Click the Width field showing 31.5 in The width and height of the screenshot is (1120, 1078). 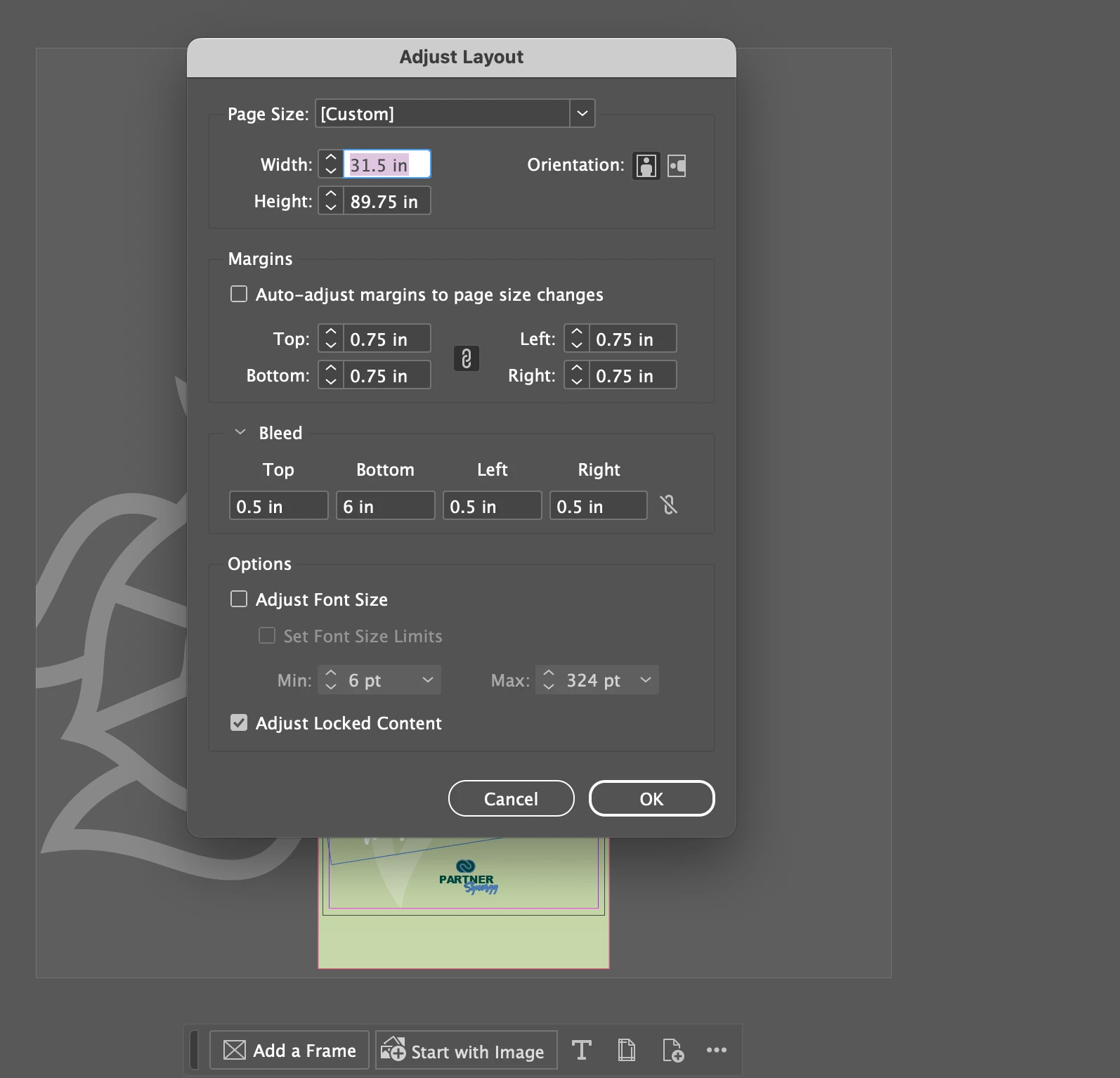click(386, 164)
